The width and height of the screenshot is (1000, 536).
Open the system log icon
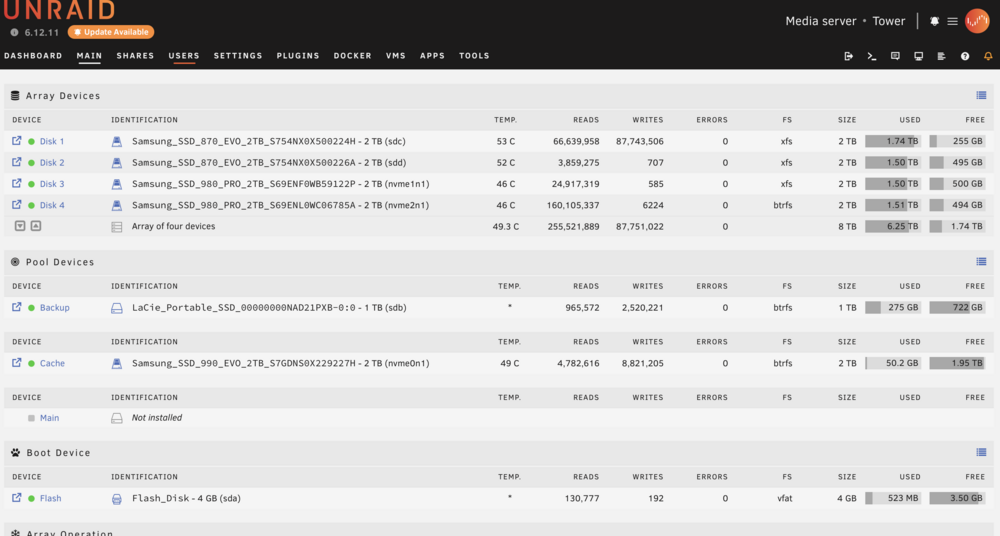pyautogui.click(x=941, y=56)
